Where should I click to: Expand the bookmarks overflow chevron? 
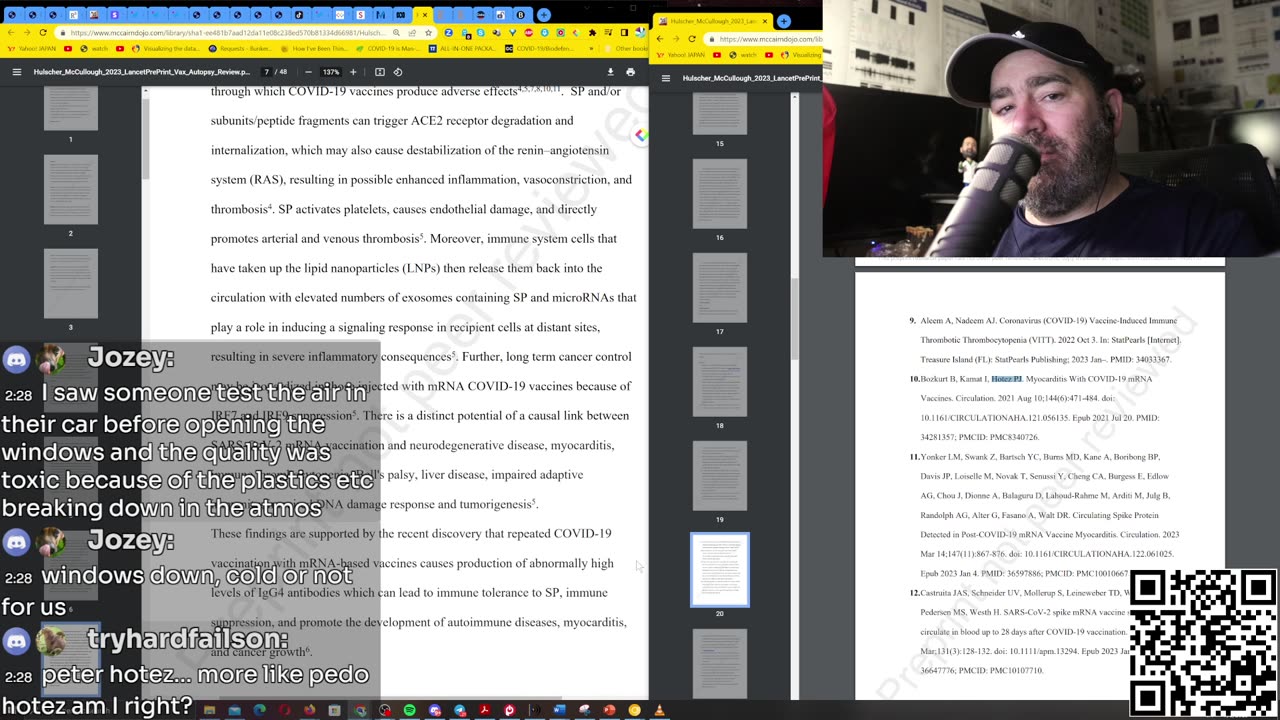click(591, 48)
